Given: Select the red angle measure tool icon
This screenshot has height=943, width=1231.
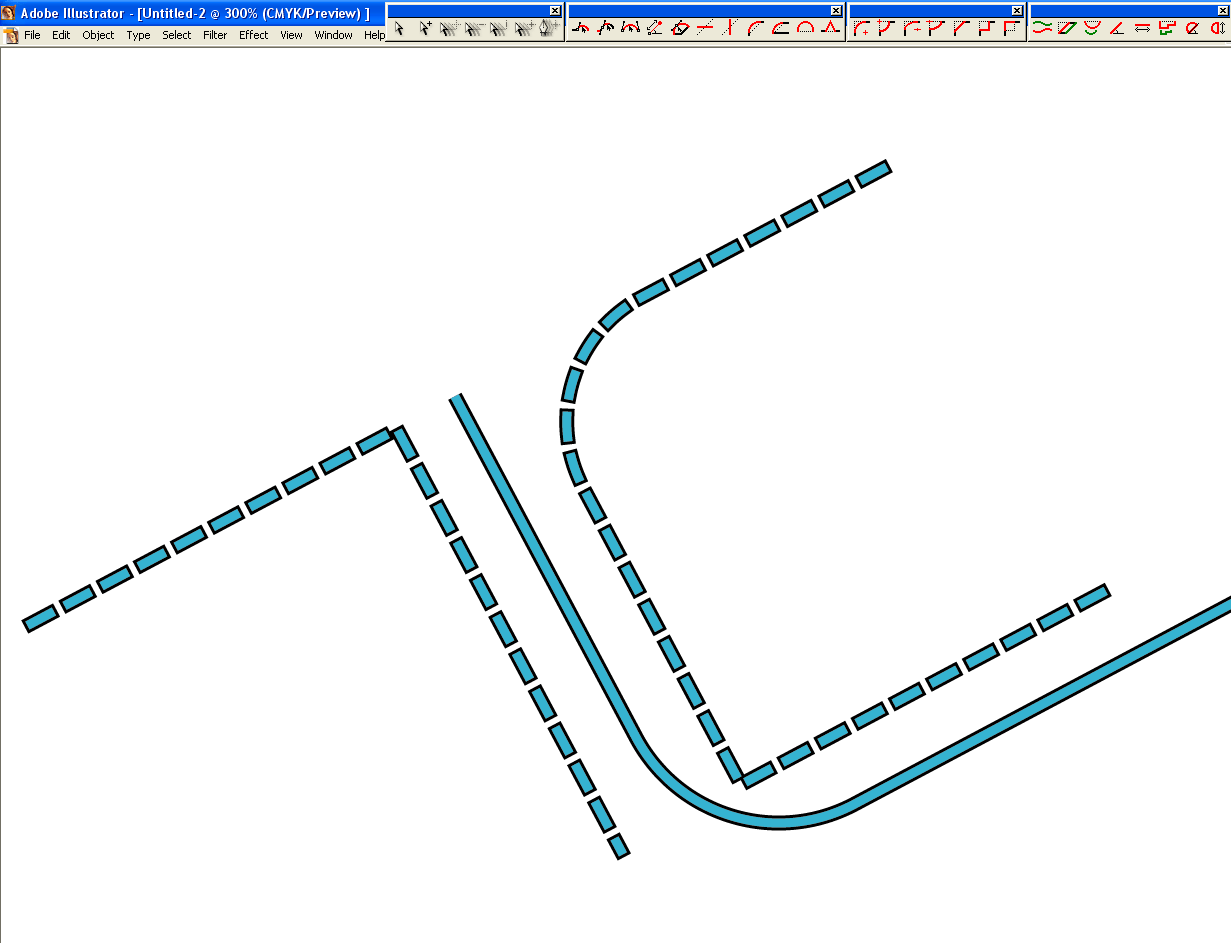Looking at the screenshot, I should point(1117,28).
